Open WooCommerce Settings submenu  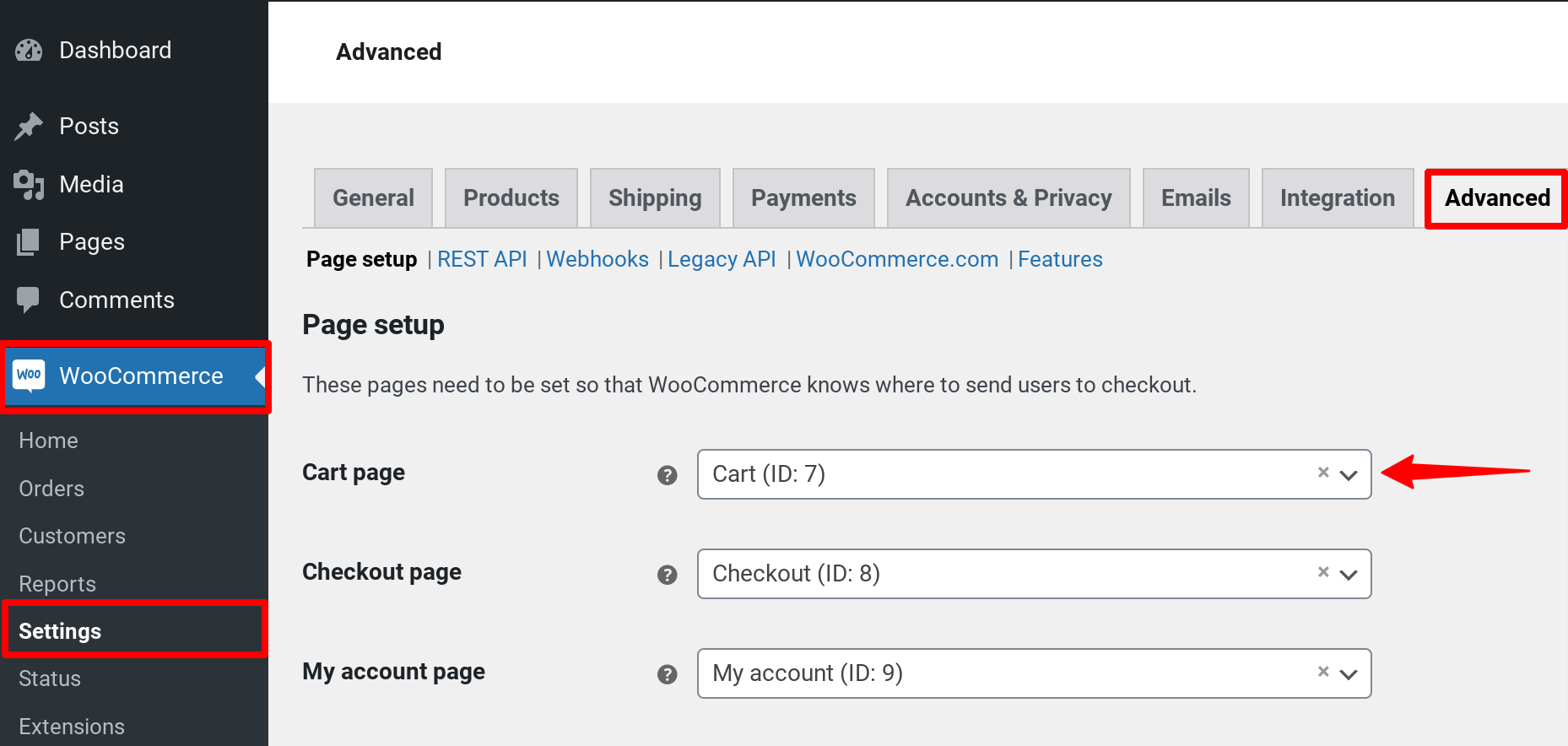tap(60, 631)
